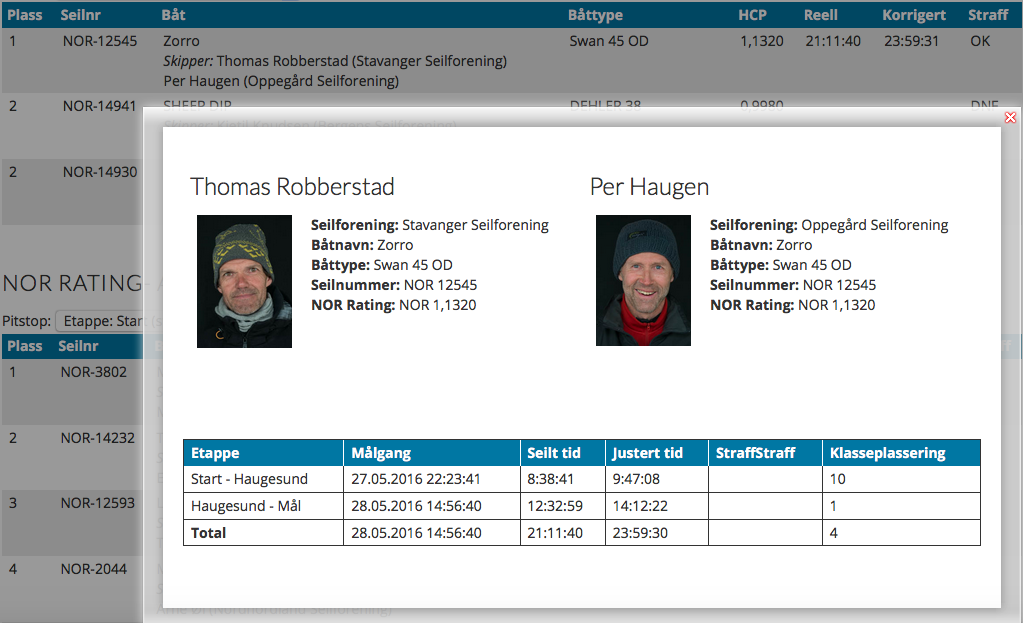Click adjusted time 14:12:22
This screenshot has width=1023, height=623.
click(640, 506)
